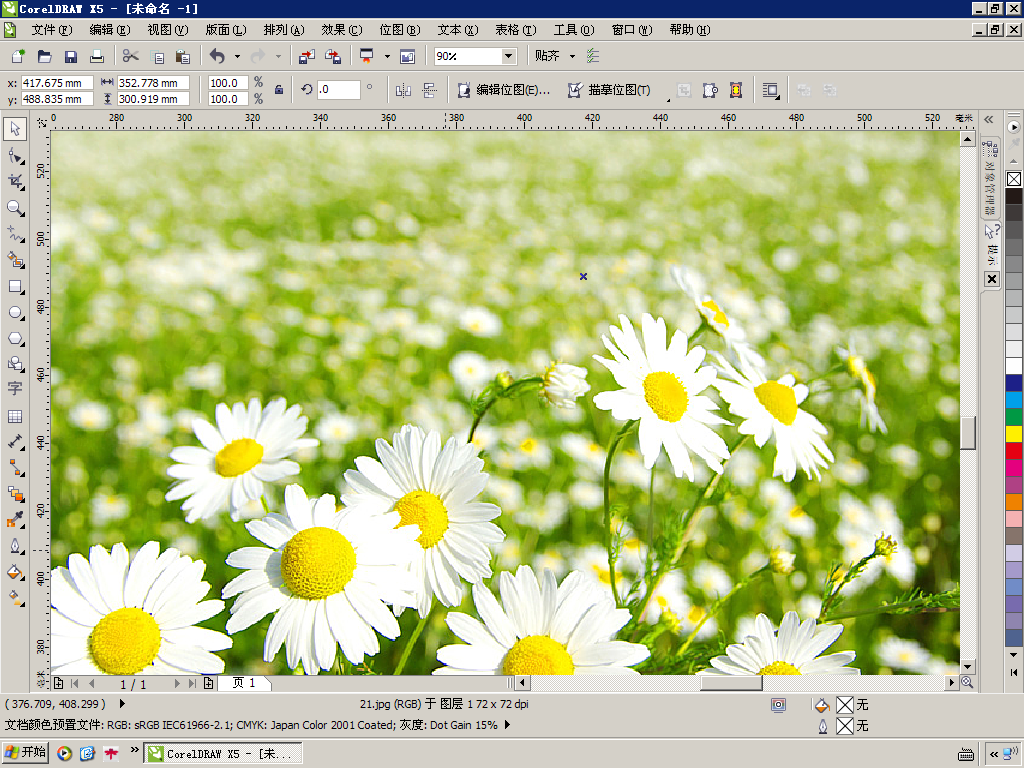Choose the Crop tool
The height and width of the screenshot is (768, 1024).
click(x=15, y=182)
